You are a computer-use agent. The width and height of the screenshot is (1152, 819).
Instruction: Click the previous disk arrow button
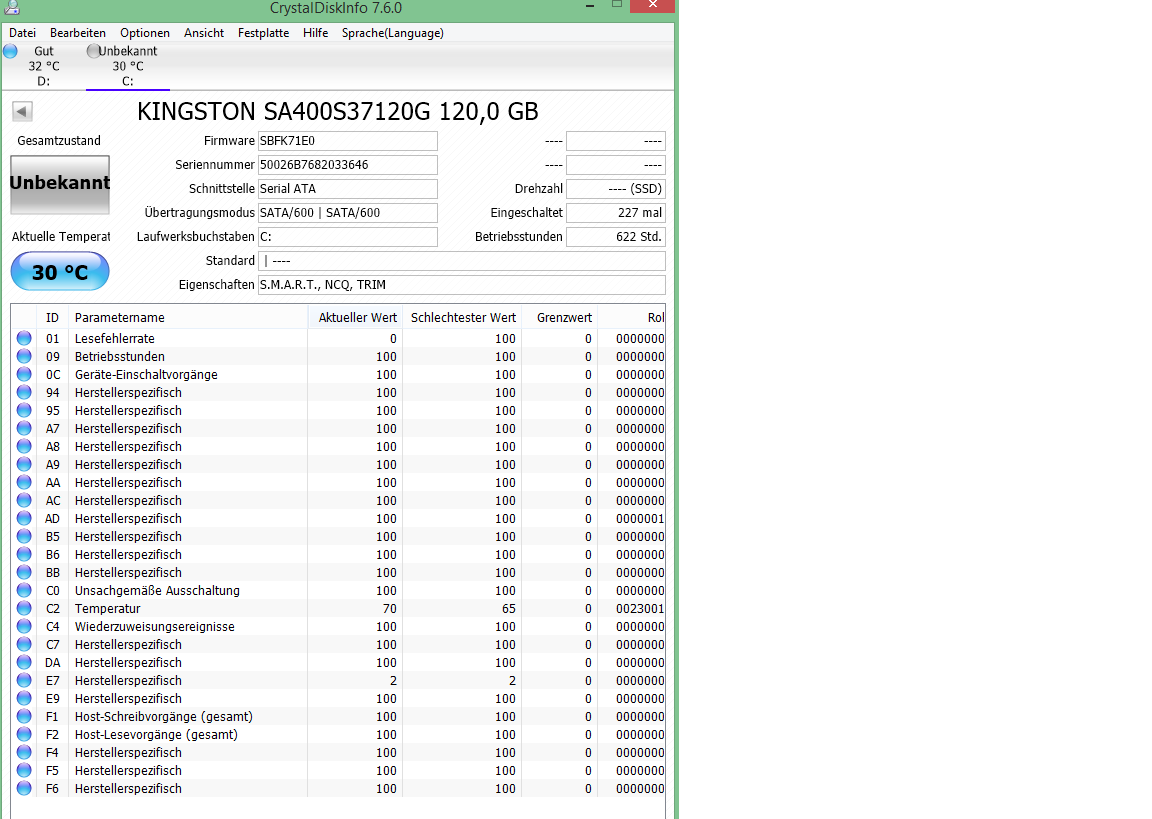[22, 111]
